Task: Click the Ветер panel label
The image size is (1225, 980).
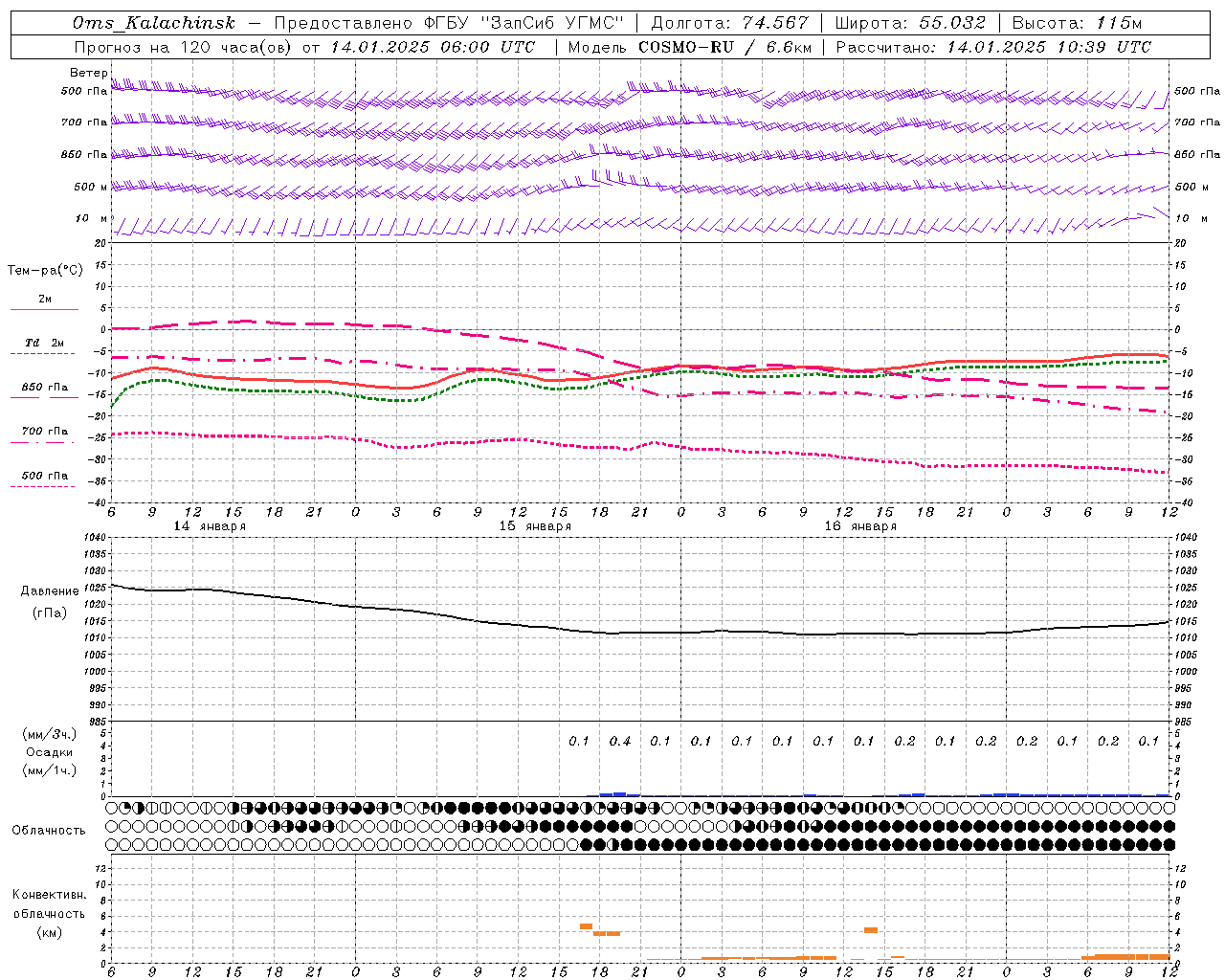Action: tap(89, 73)
